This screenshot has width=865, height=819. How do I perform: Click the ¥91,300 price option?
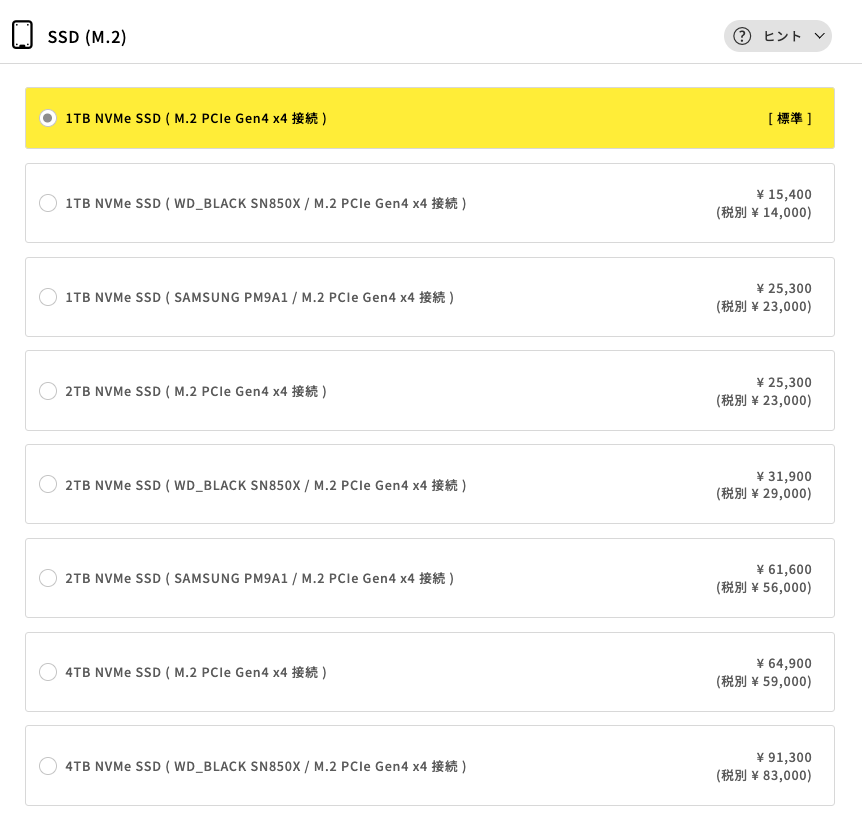coord(783,757)
